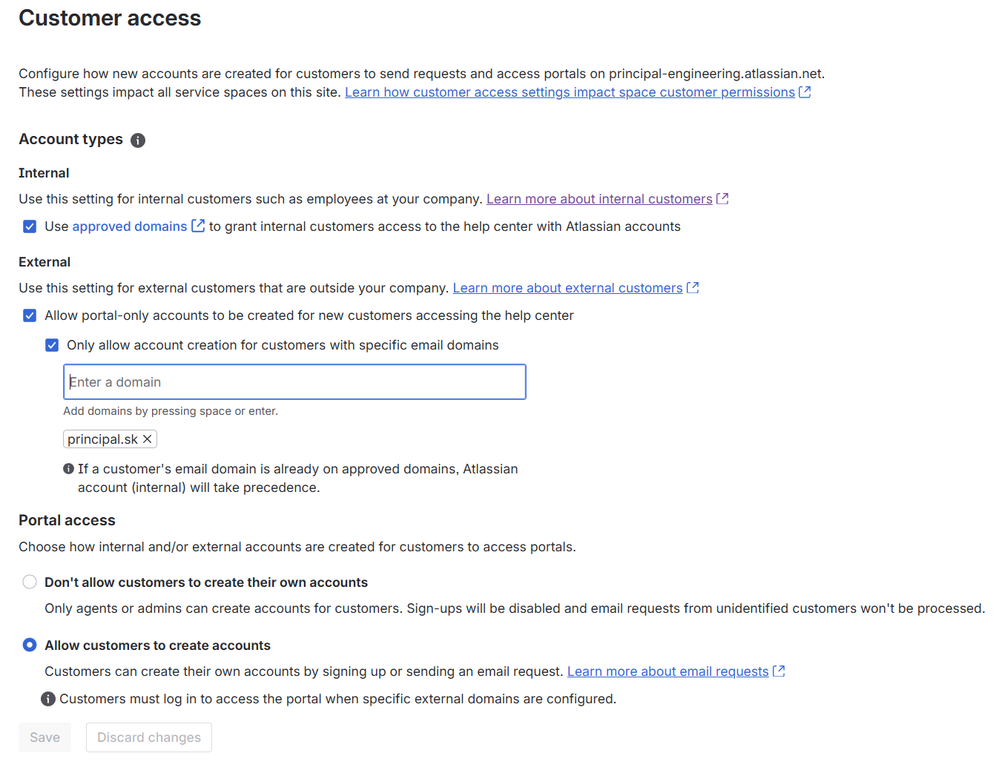Click external link icon beside Learn more about email requests

[x=779, y=671]
